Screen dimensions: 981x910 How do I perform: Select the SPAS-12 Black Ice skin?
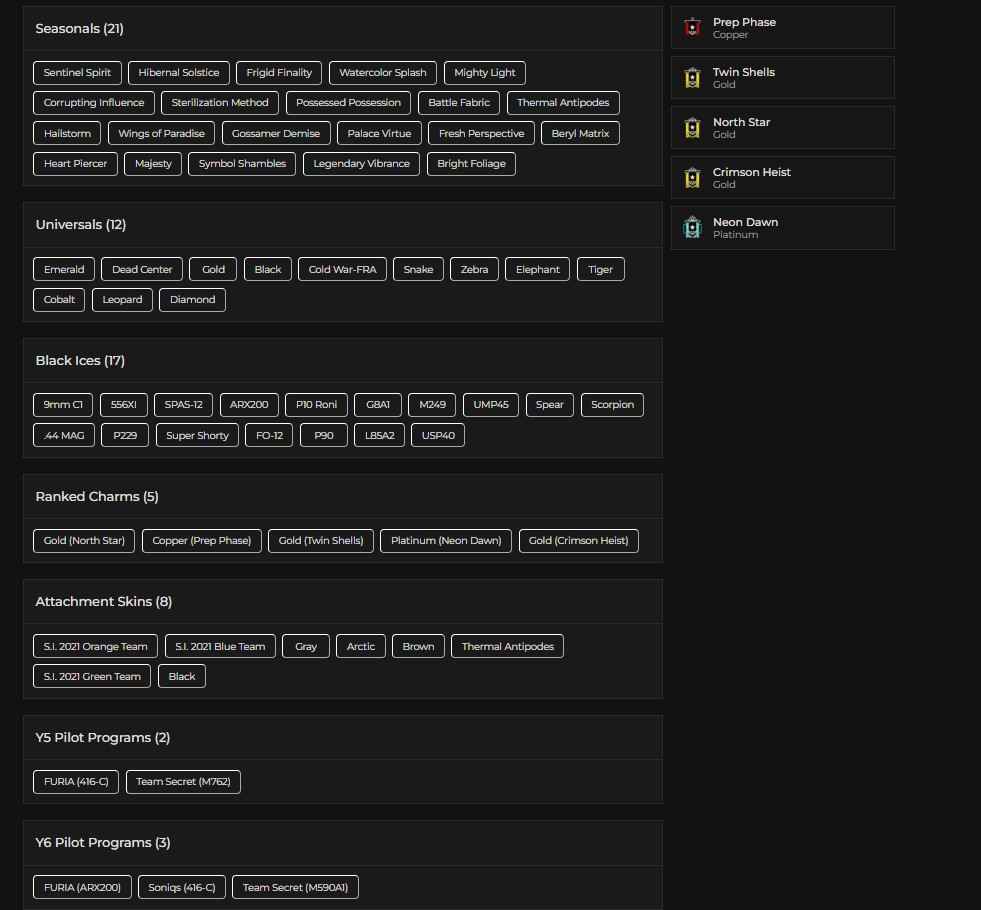coord(182,405)
